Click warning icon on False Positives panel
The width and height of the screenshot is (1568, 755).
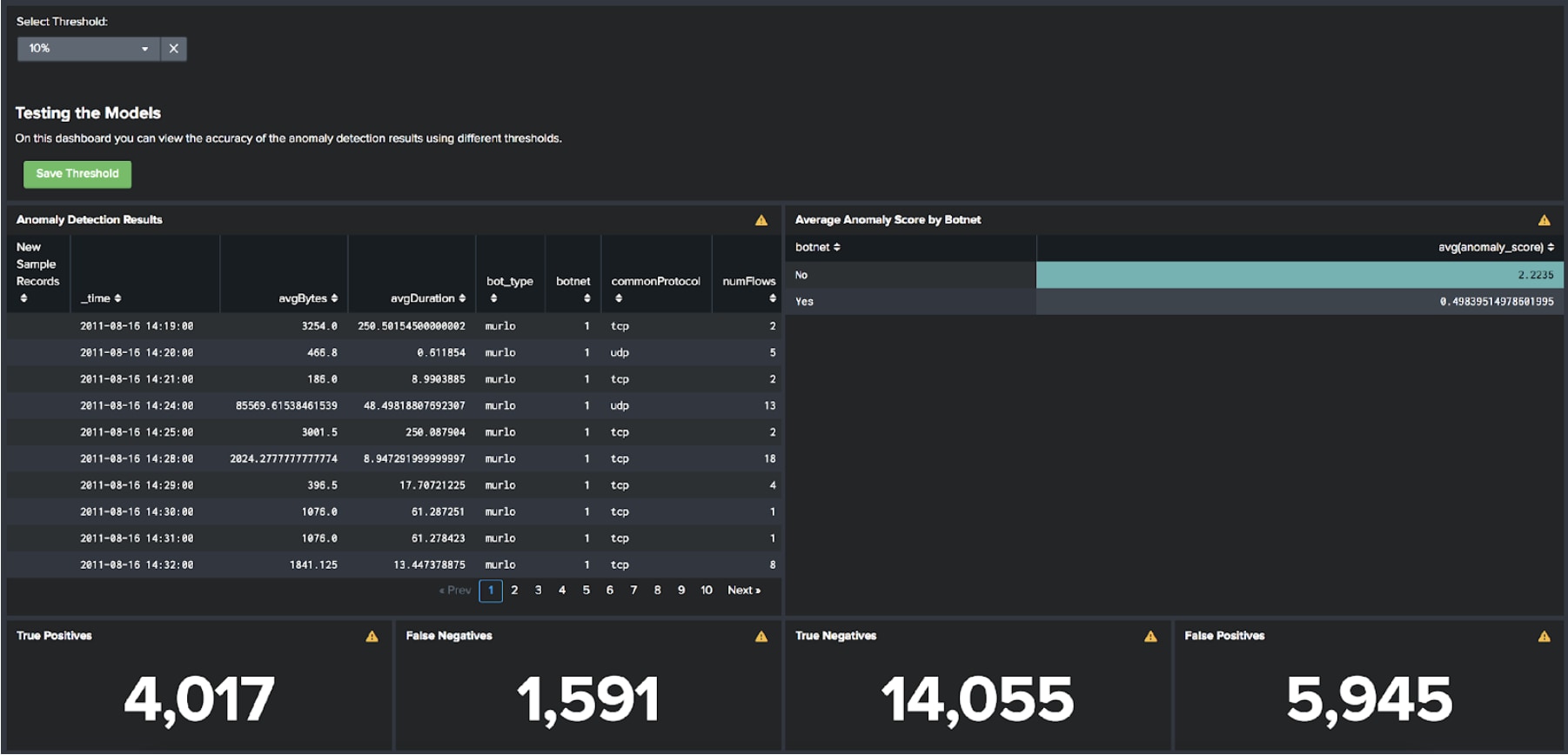tap(1544, 637)
